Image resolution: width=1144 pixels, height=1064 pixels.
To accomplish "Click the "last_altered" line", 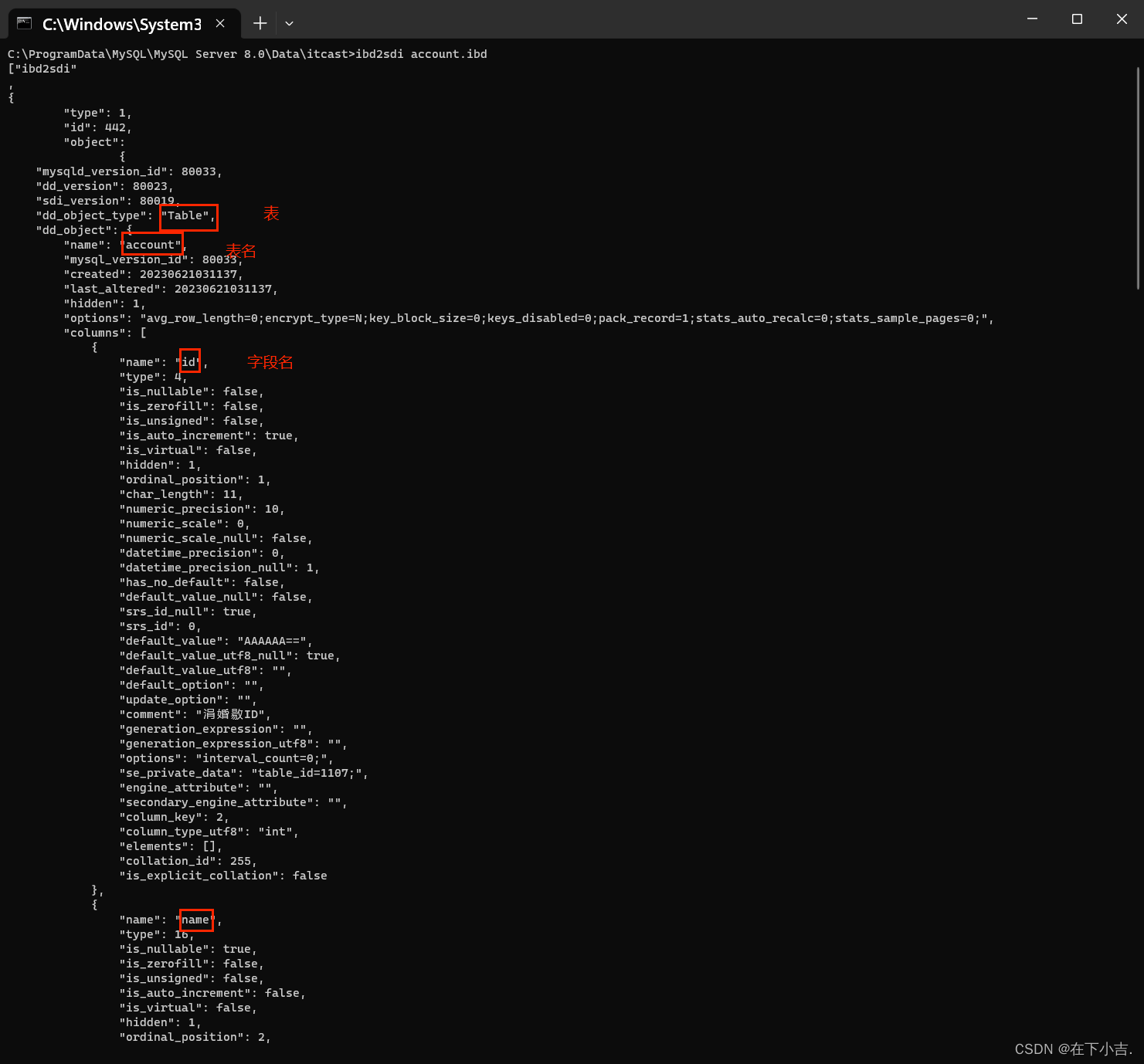I will point(170,289).
